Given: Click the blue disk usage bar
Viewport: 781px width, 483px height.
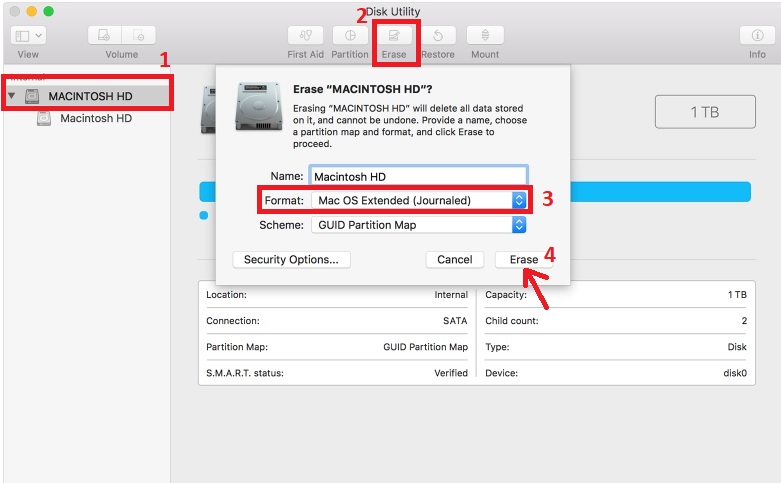Looking at the screenshot, I should (x=660, y=192).
